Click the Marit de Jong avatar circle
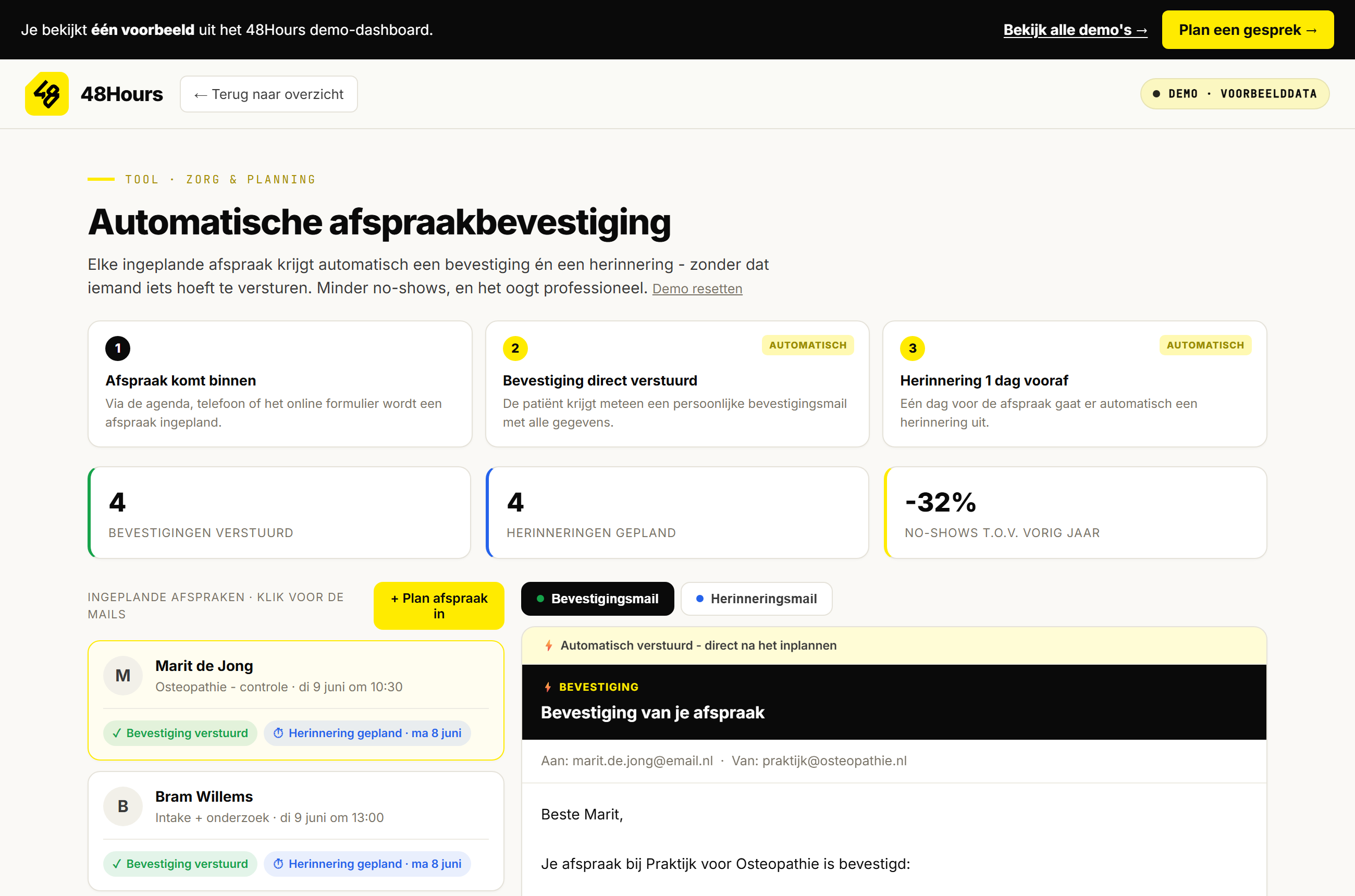This screenshot has height=896, width=1355. tap(123, 676)
